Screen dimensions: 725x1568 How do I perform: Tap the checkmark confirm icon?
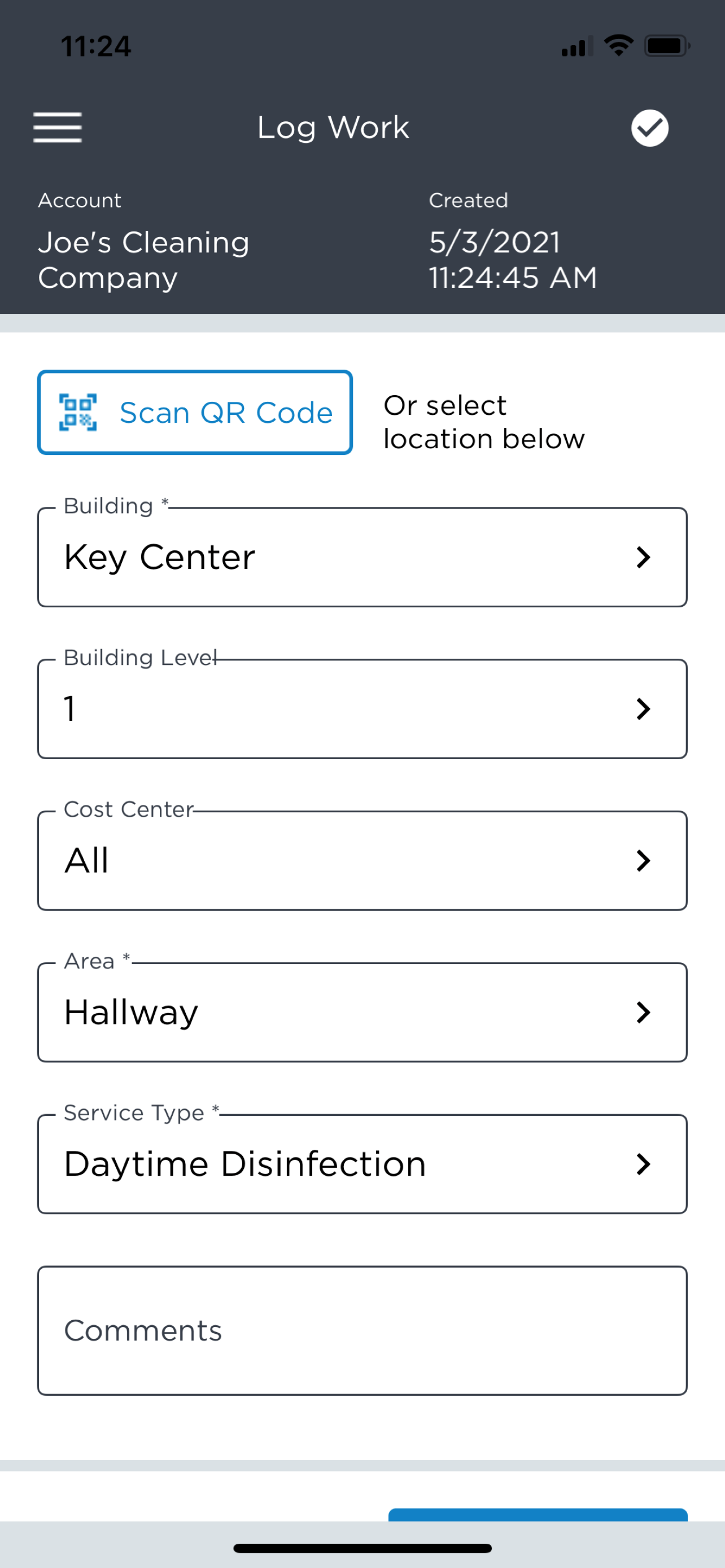tap(649, 129)
